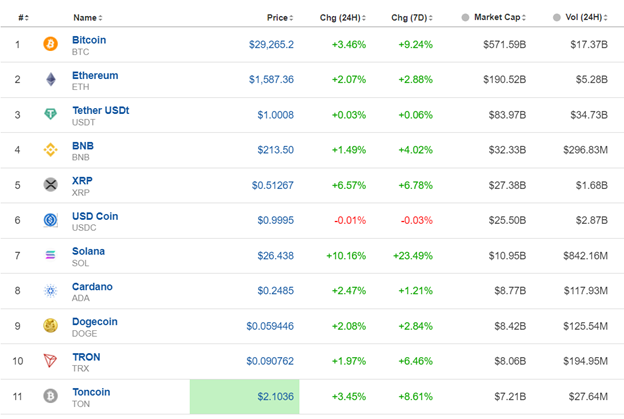Select Dogecoin volume $125.54M
624x419 pixels.
click(585, 326)
